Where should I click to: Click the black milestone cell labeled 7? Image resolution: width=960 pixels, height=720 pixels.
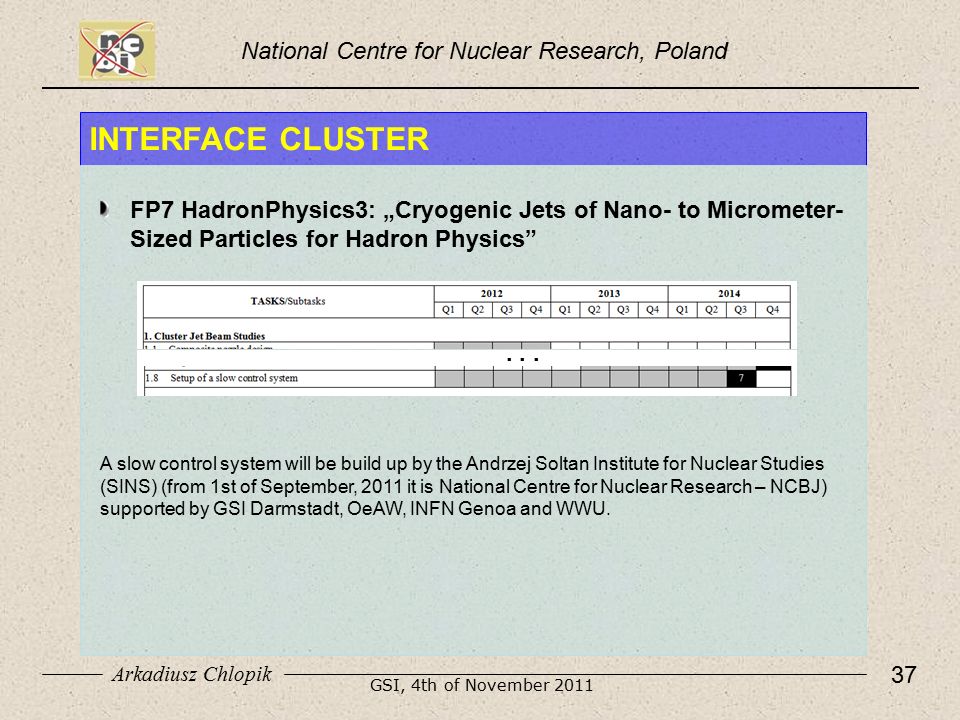[x=741, y=378]
